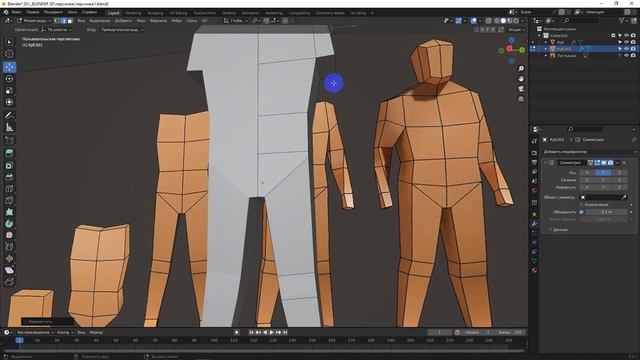Open Modifiers wrench tab in Properties
Image resolution: width=640 pixels, height=360 pixels.
tap(534, 224)
